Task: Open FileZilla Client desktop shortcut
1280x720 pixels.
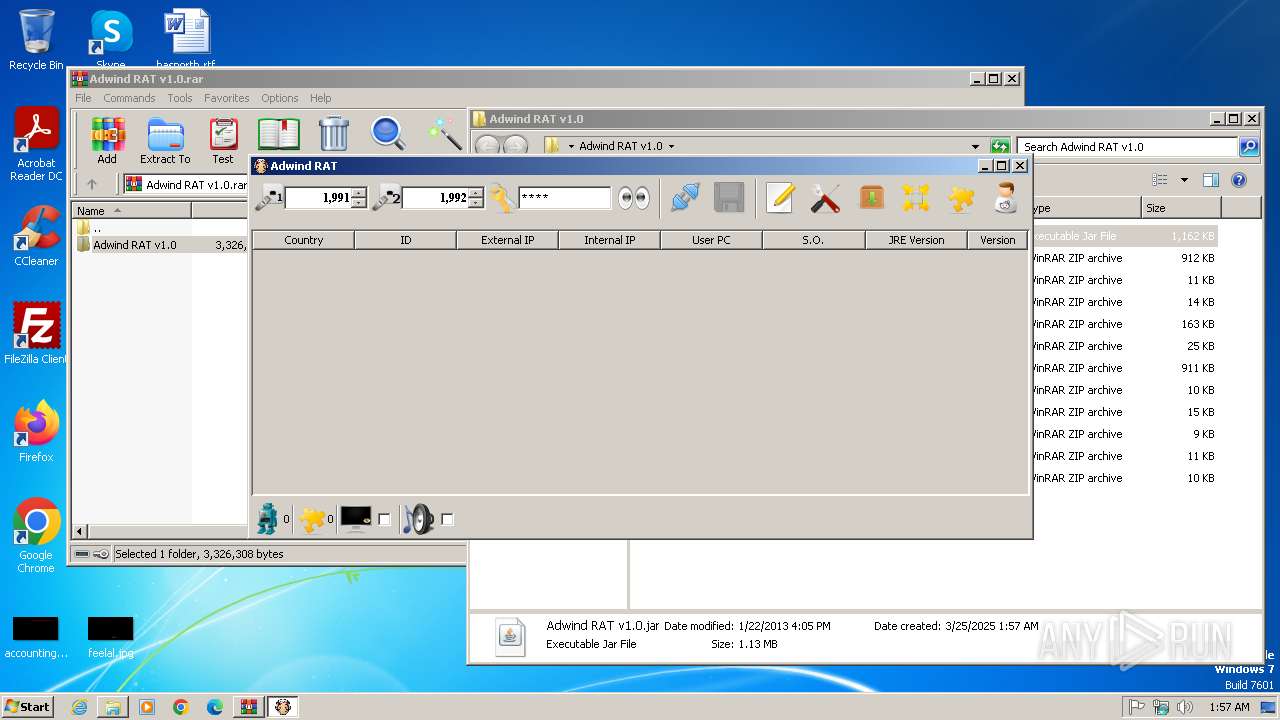Action: (36, 333)
